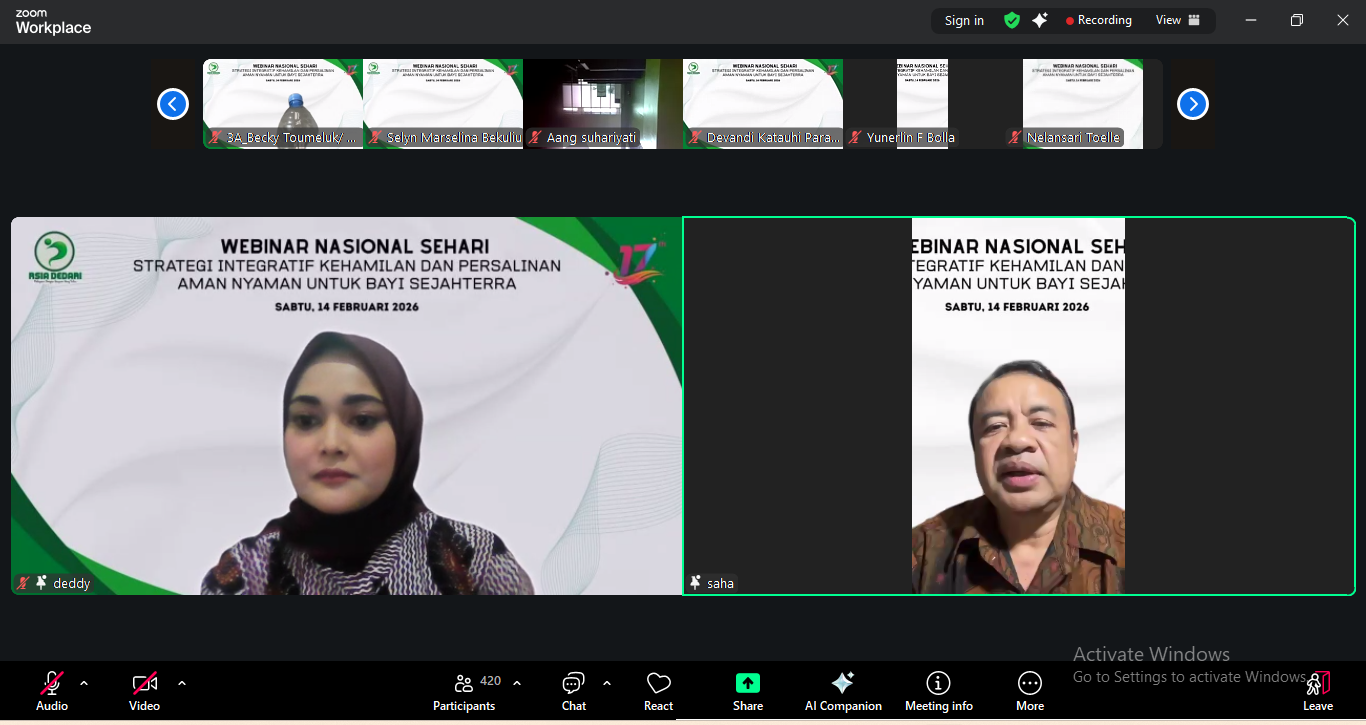This screenshot has height=725, width=1366.
Task: Click the encryption shield icon
Action: (1012, 20)
